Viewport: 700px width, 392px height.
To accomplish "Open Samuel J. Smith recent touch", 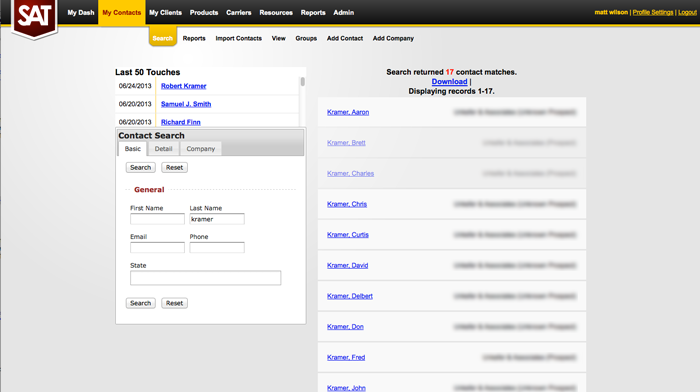I will point(186,104).
